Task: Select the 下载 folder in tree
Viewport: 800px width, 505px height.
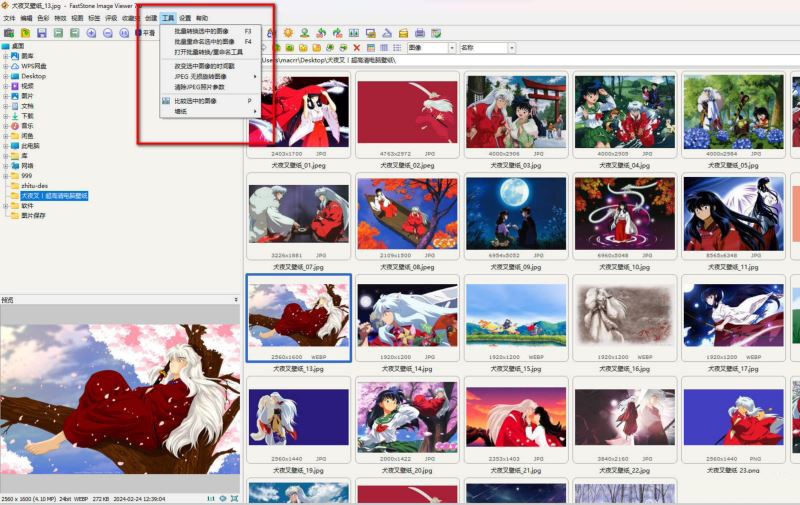Action: point(28,116)
